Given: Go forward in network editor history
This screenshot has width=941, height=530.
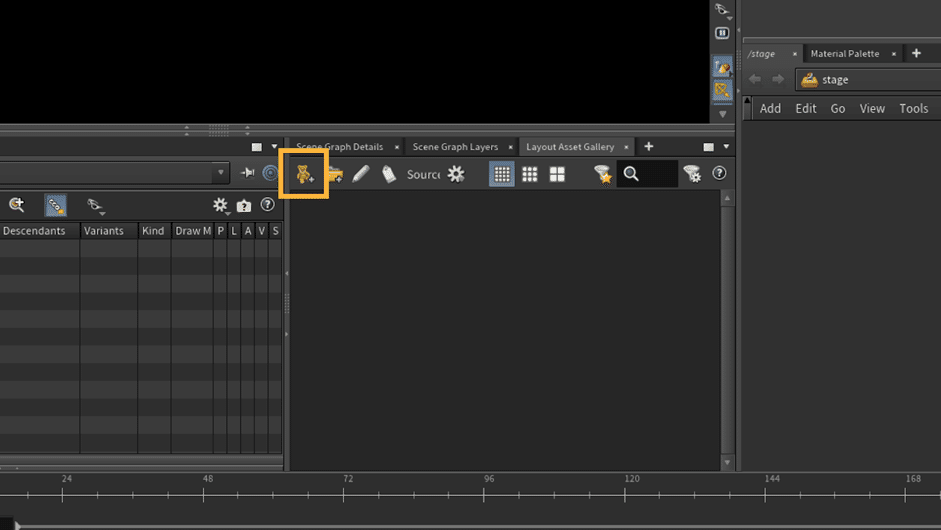Looking at the screenshot, I should [778, 79].
